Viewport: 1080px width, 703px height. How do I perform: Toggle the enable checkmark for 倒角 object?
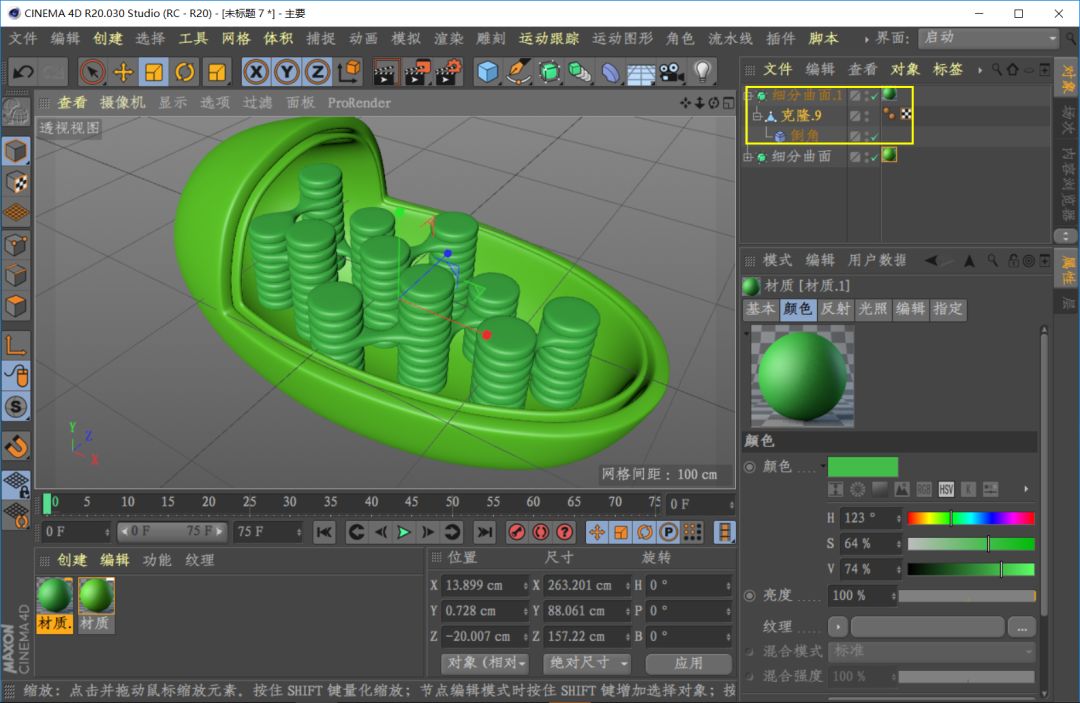873,136
